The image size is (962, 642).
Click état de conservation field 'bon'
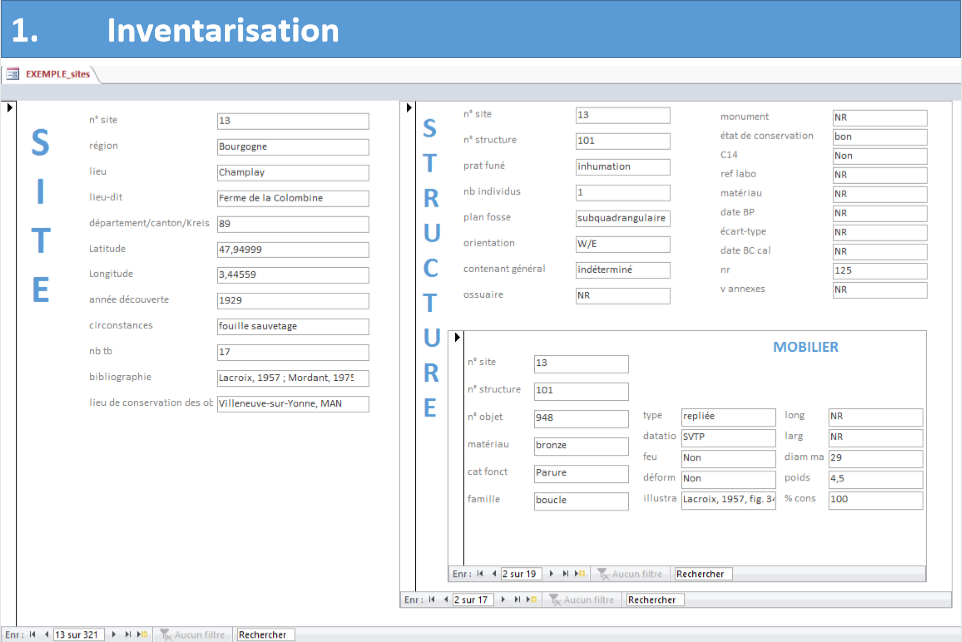click(880, 137)
